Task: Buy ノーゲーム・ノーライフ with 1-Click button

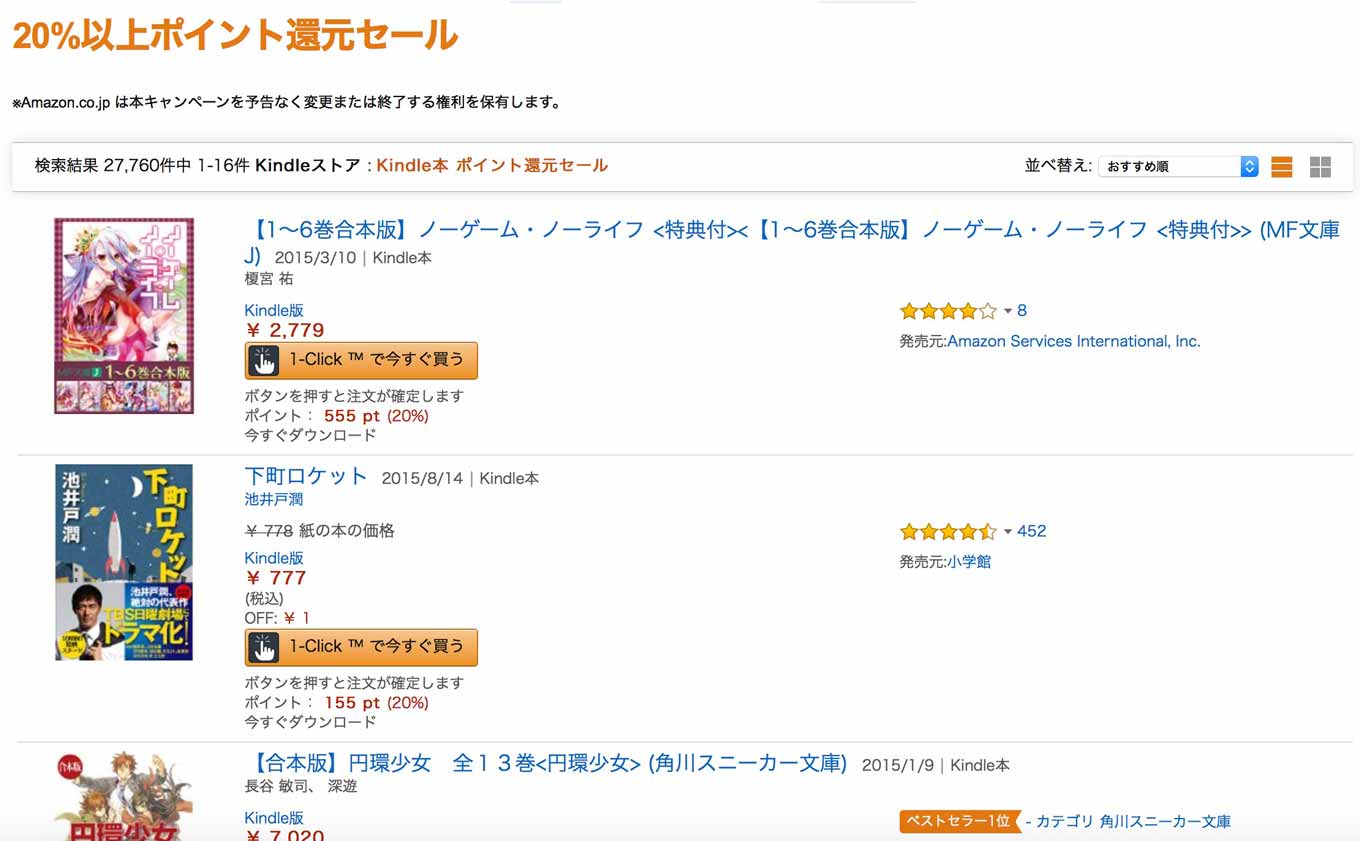Action: click(x=361, y=361)
